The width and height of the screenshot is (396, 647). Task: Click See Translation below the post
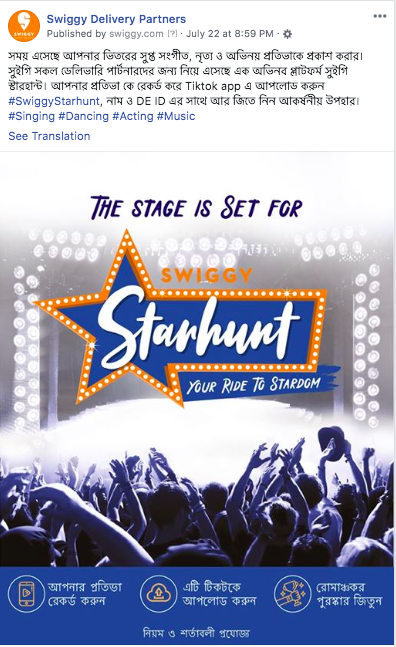49,136
